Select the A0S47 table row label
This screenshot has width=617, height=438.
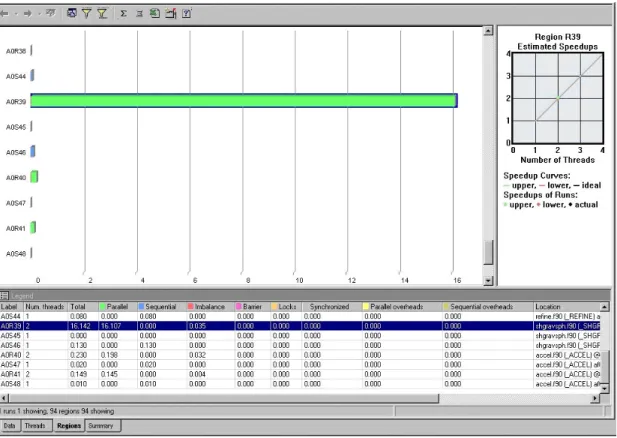(x=11, y=365)
